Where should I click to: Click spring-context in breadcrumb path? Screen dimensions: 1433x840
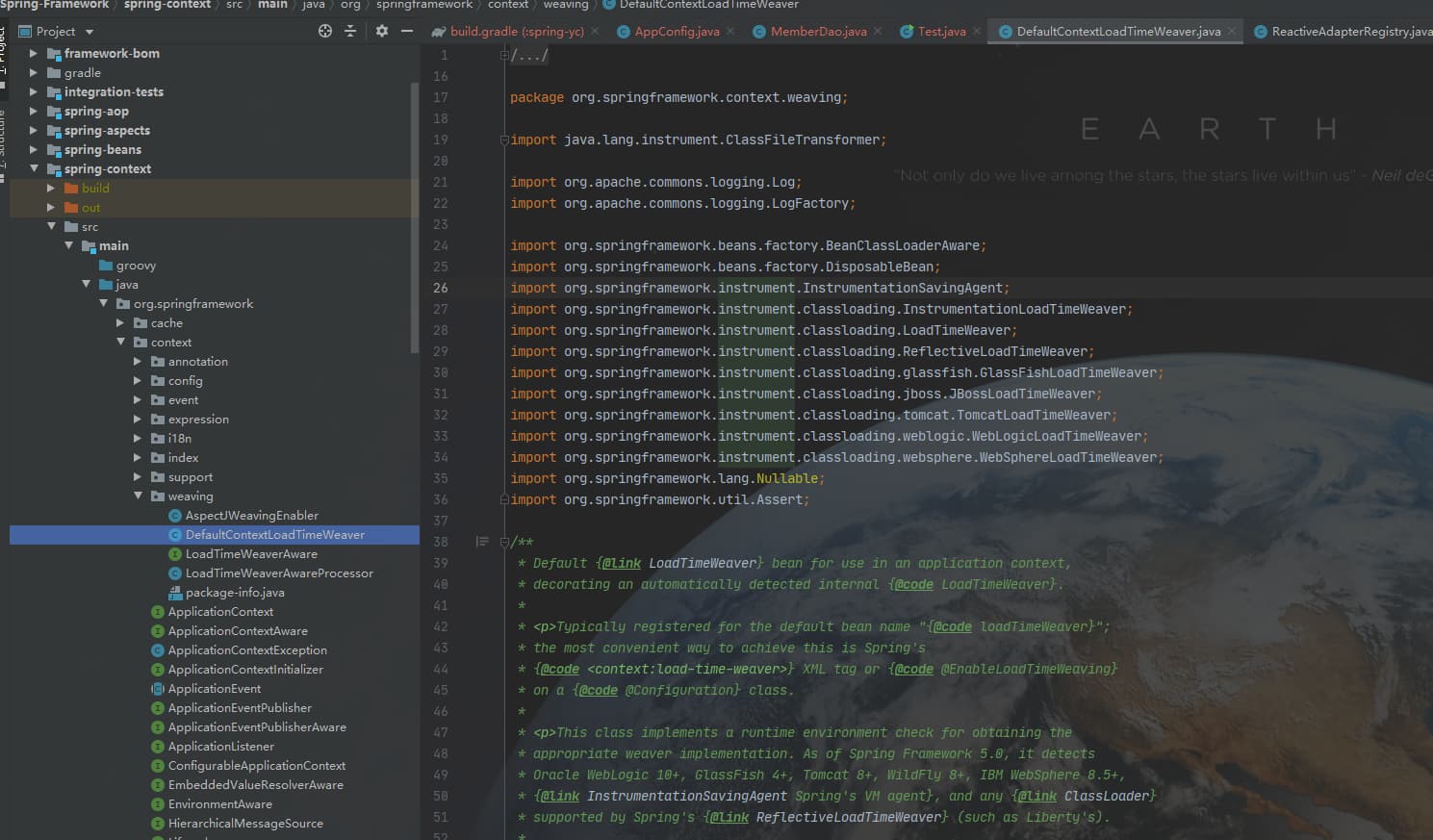167,5
